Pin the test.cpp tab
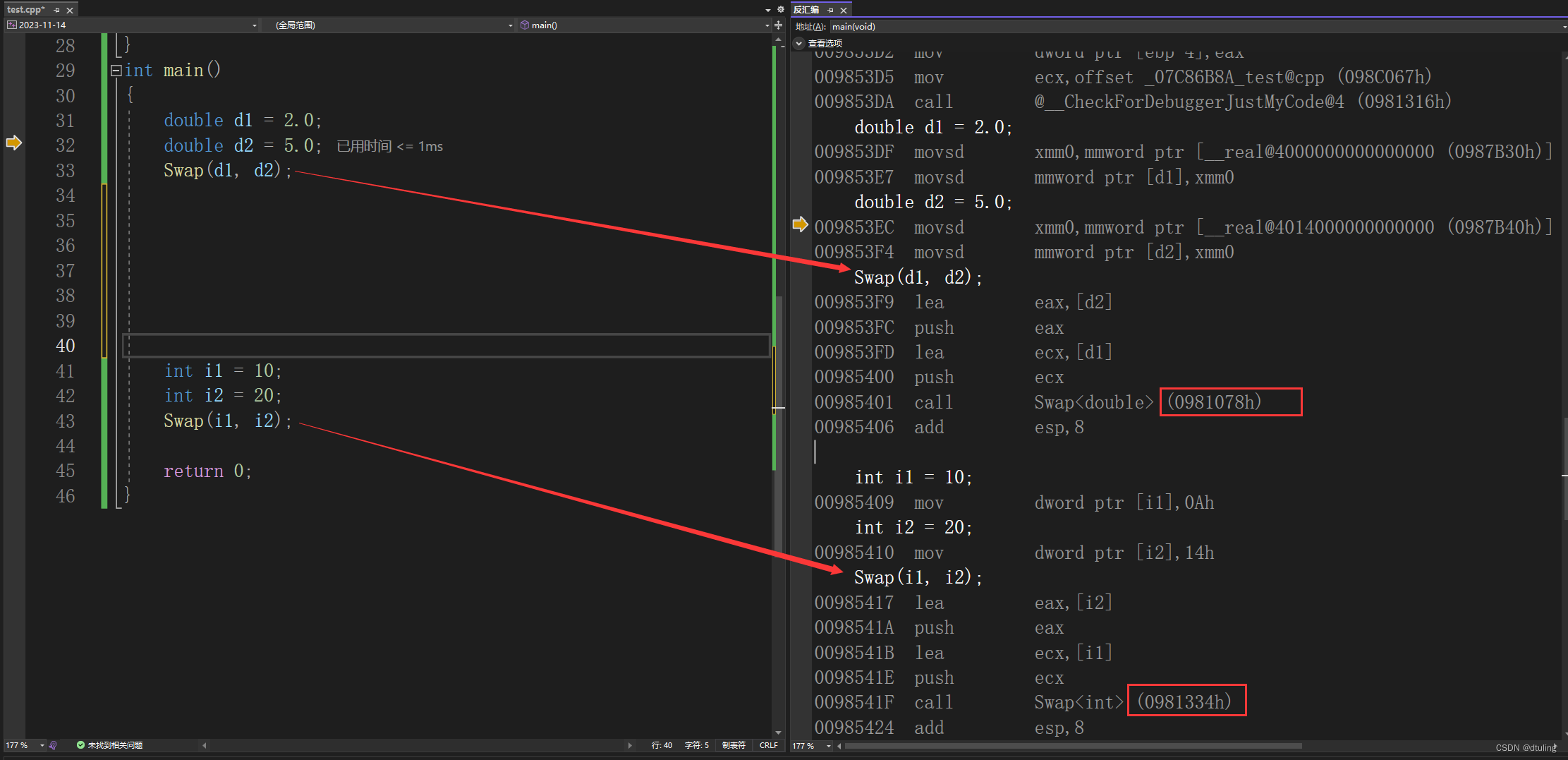The width and height of the screenshot is (1568, 760). [57, 11]
